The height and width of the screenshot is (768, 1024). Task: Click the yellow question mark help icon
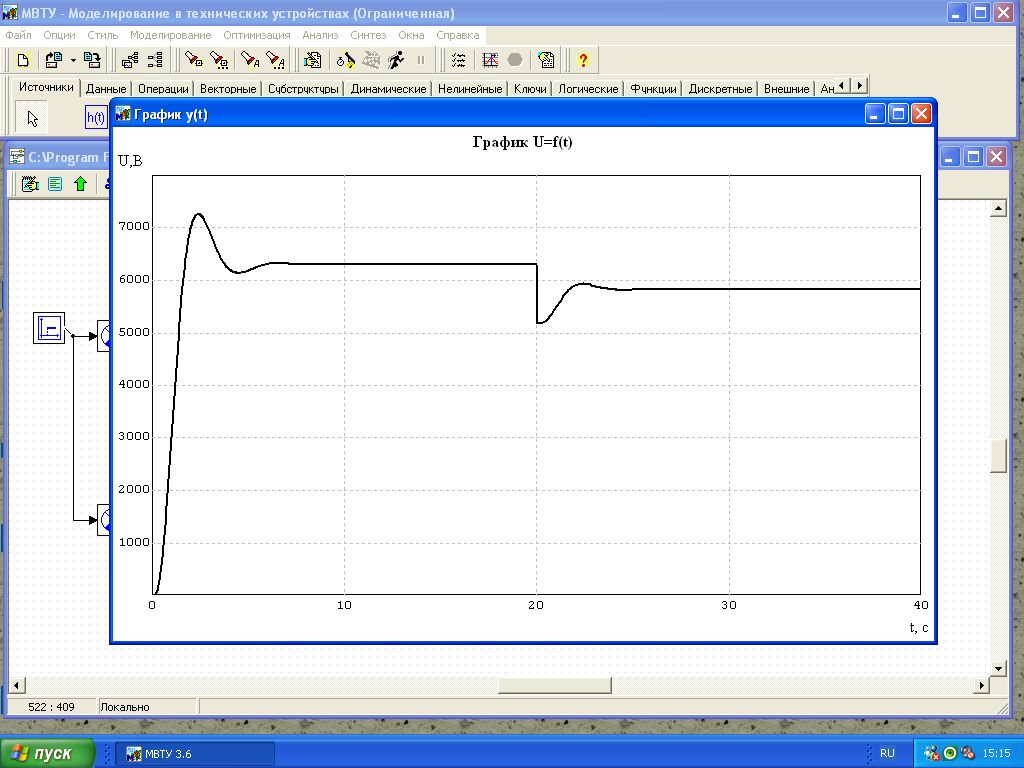pyautogui.click(x=583, y=60)
